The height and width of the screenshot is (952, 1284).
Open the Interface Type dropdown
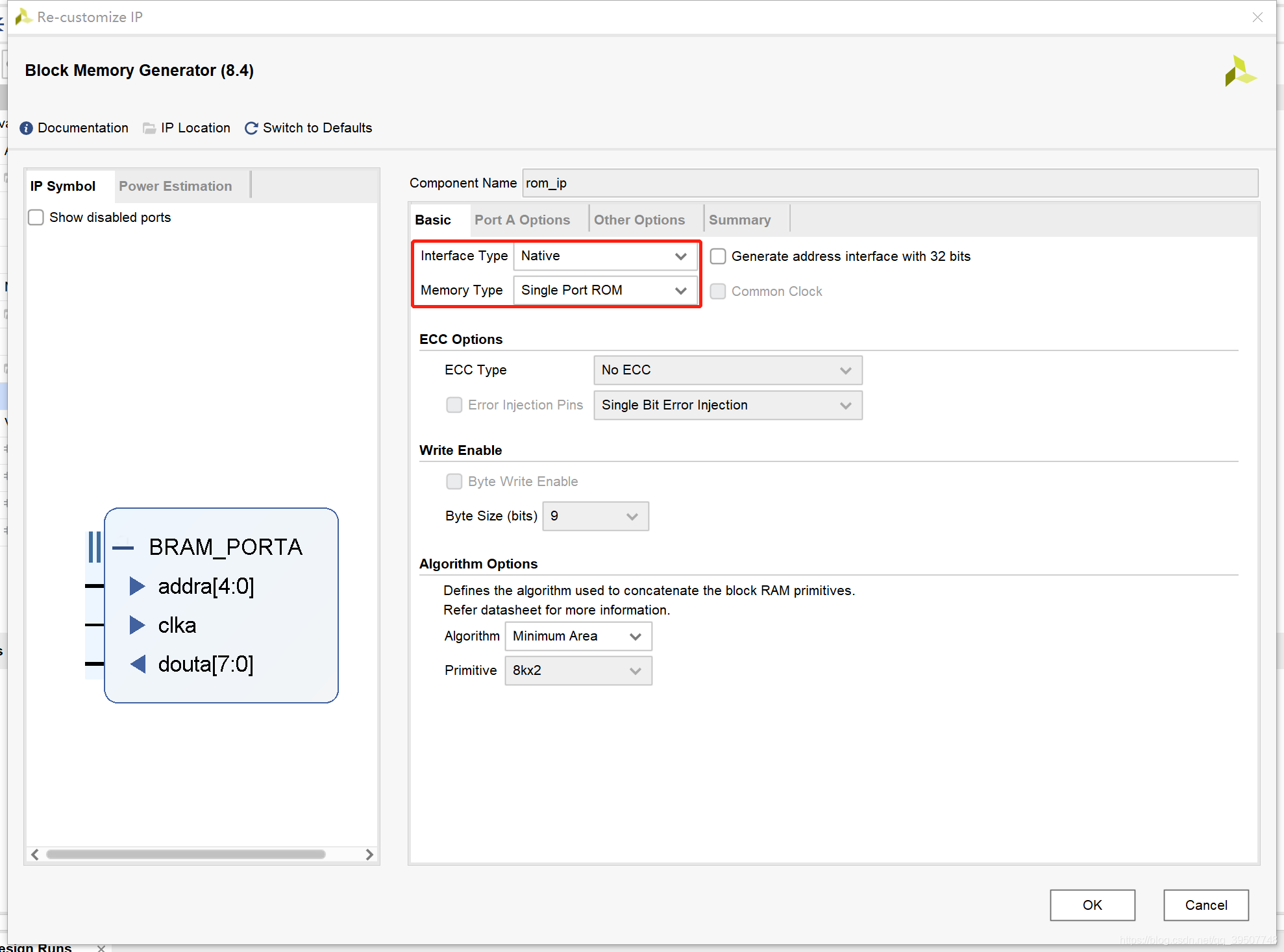(604, 256)
